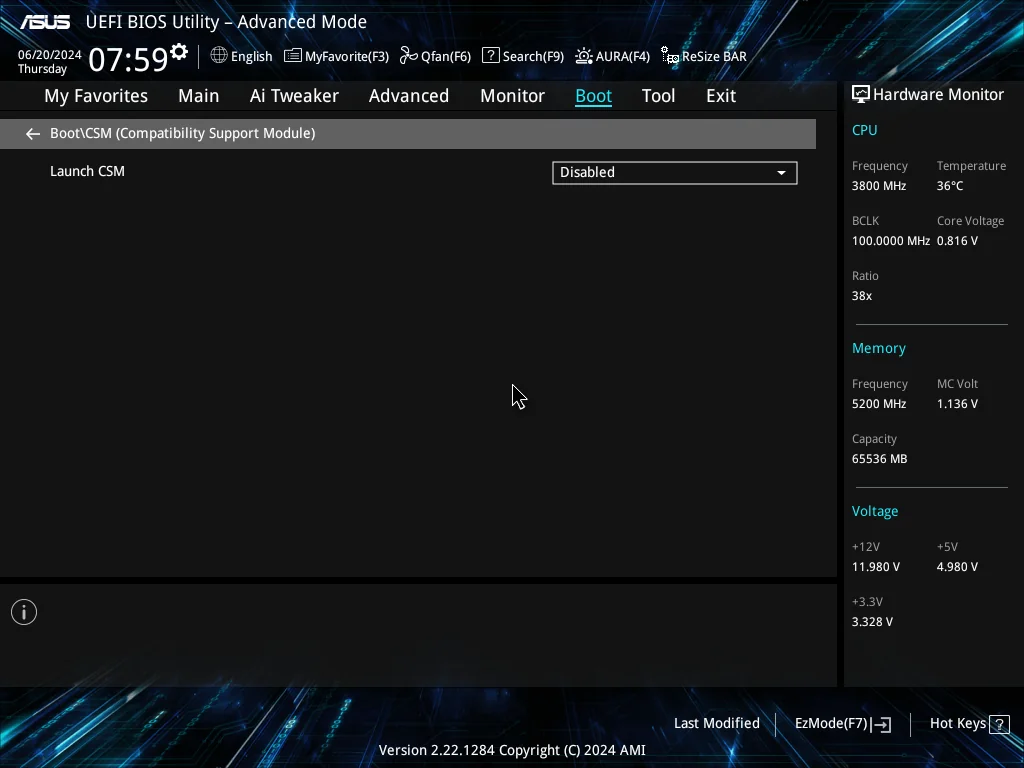Select the Launch CSM setting label
The width and height of the screenshot is (1024, 768).
click(88, 171)
